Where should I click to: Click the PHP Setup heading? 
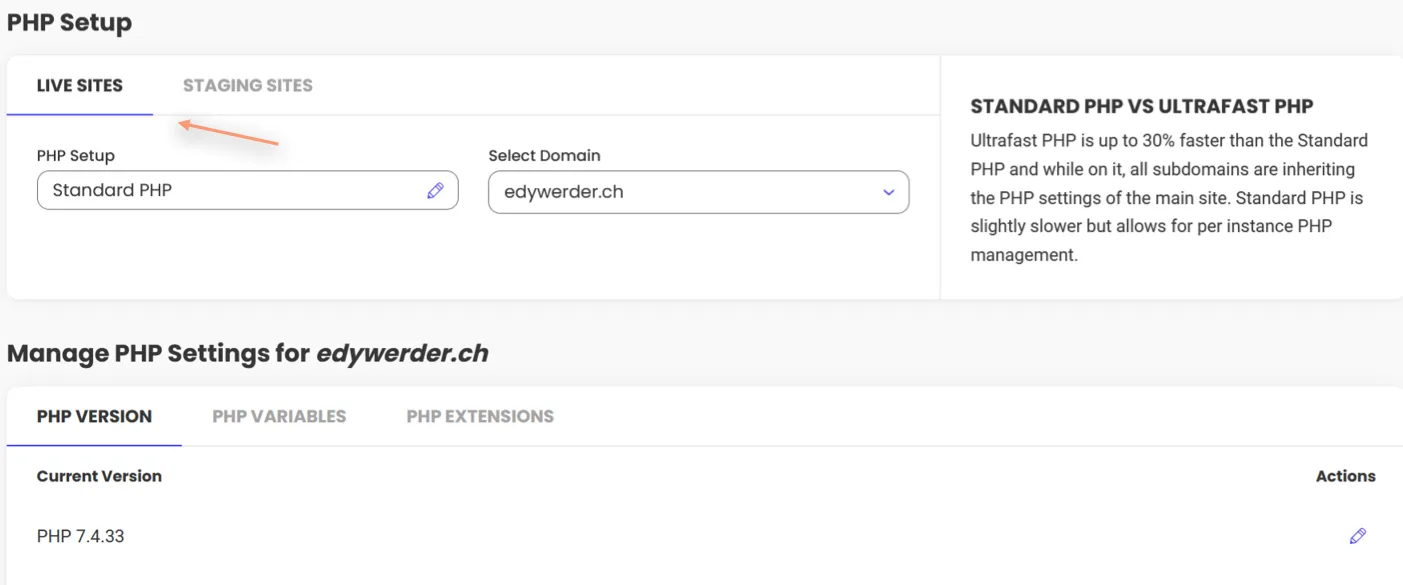(x=69, y=22)
